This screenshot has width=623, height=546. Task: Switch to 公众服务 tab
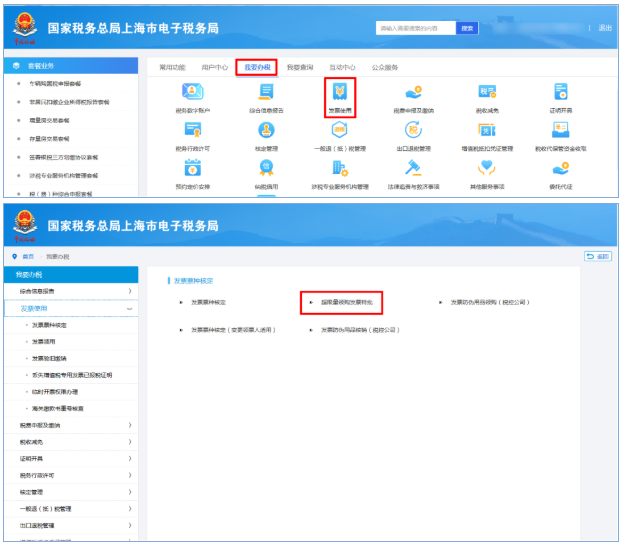click(x=385, y=67)
